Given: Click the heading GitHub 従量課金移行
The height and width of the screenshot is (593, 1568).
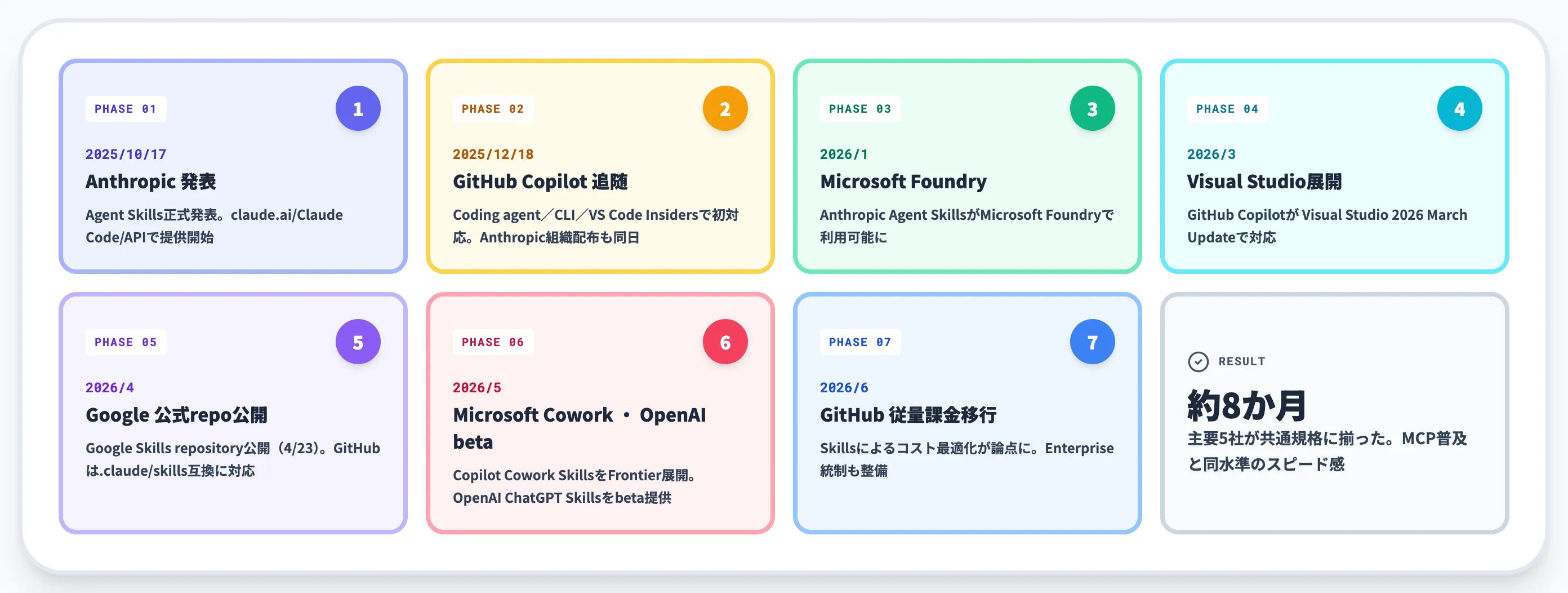Looking at the screenshot, I should [x=907, y=415].
